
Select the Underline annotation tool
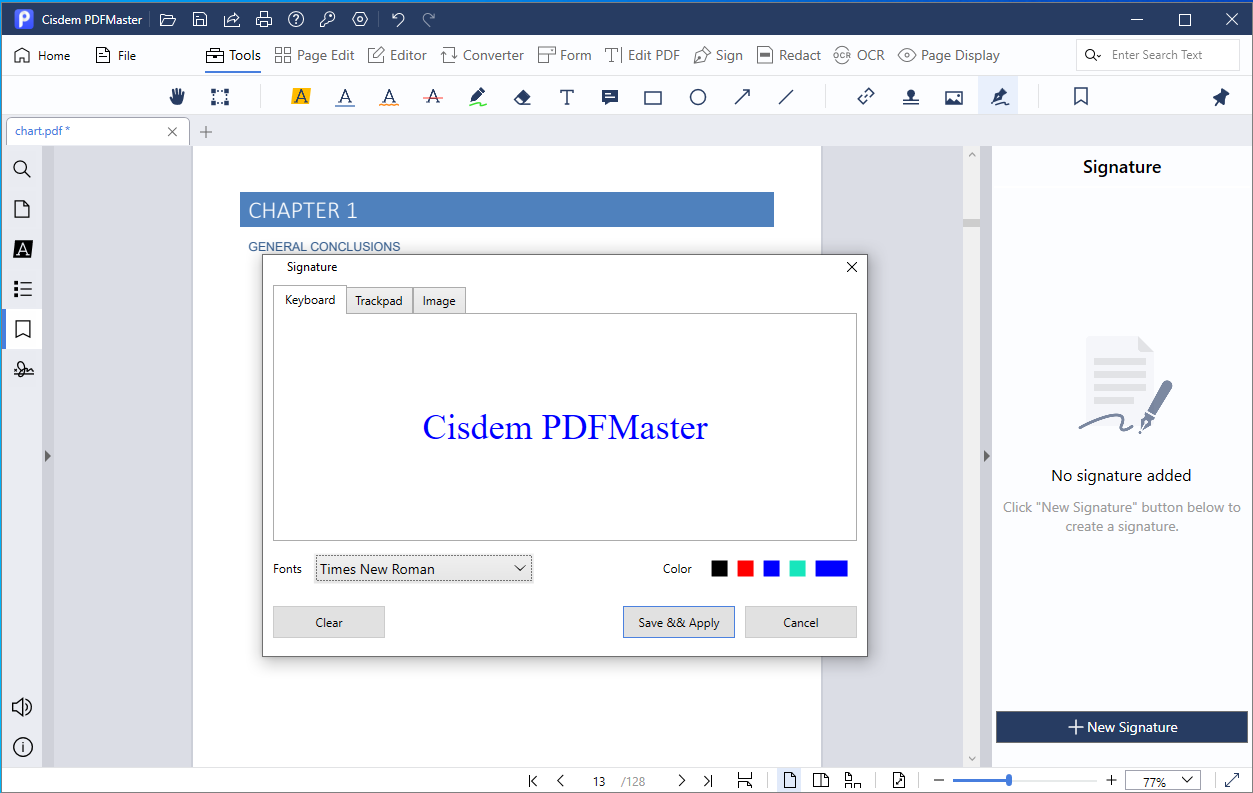click(345, 97)
